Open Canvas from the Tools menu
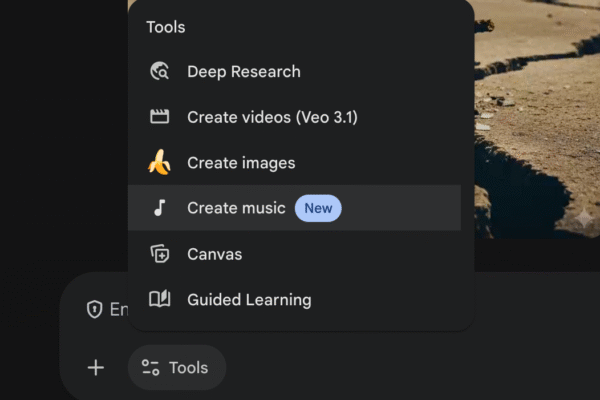 [295, 254]
